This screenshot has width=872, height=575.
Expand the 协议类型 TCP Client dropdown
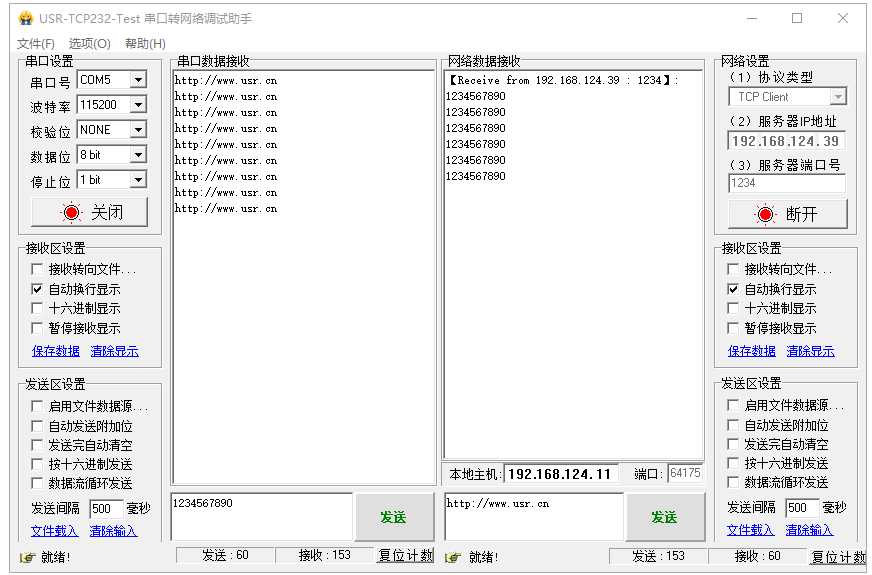[838, 97]
